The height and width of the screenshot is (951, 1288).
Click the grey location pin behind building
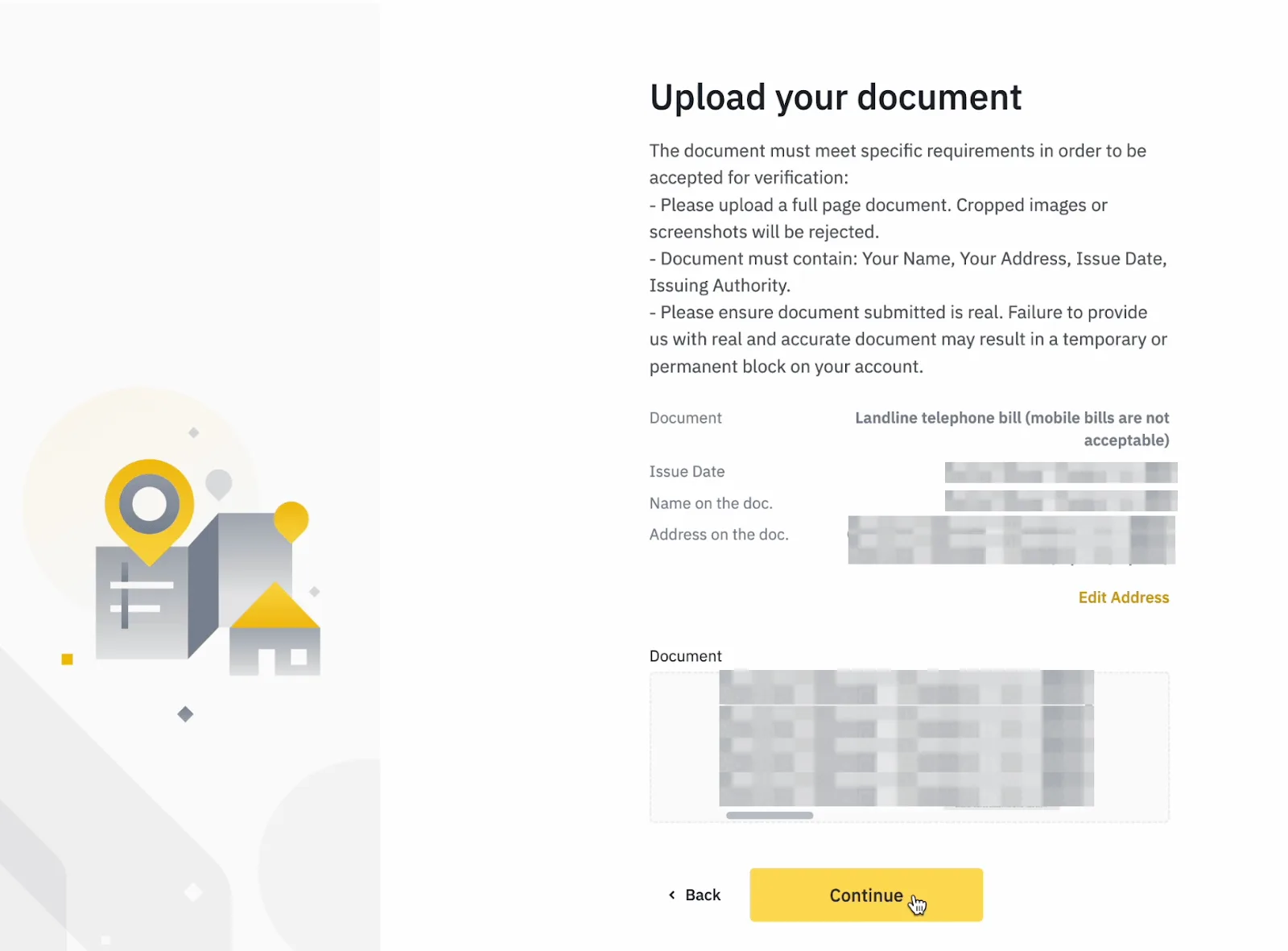[x=219, y=485]
